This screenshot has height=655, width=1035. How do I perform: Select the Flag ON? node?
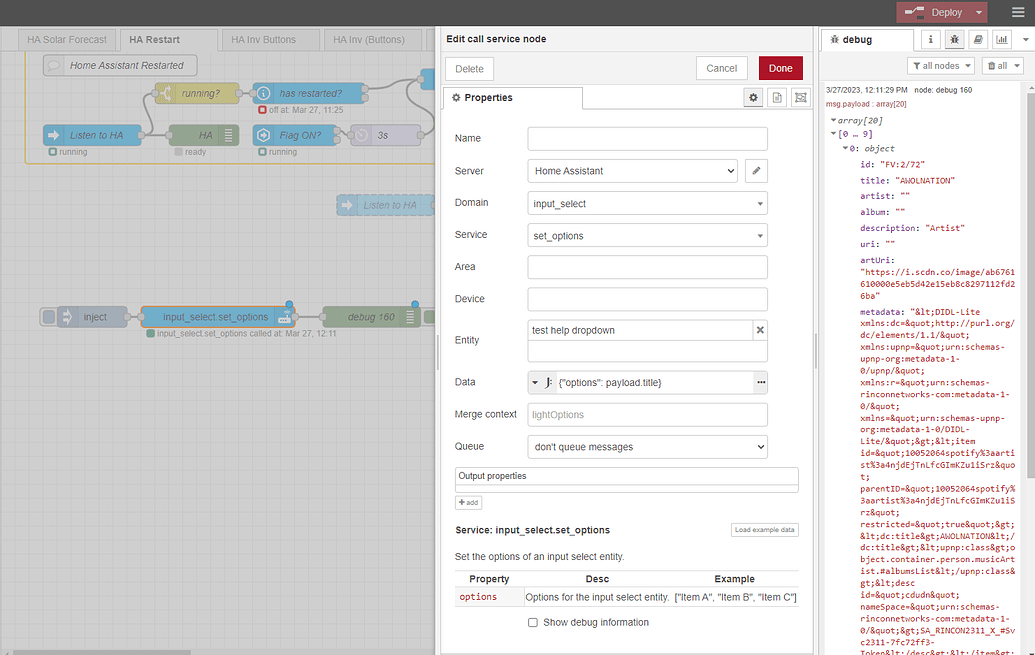pos(294,135)
